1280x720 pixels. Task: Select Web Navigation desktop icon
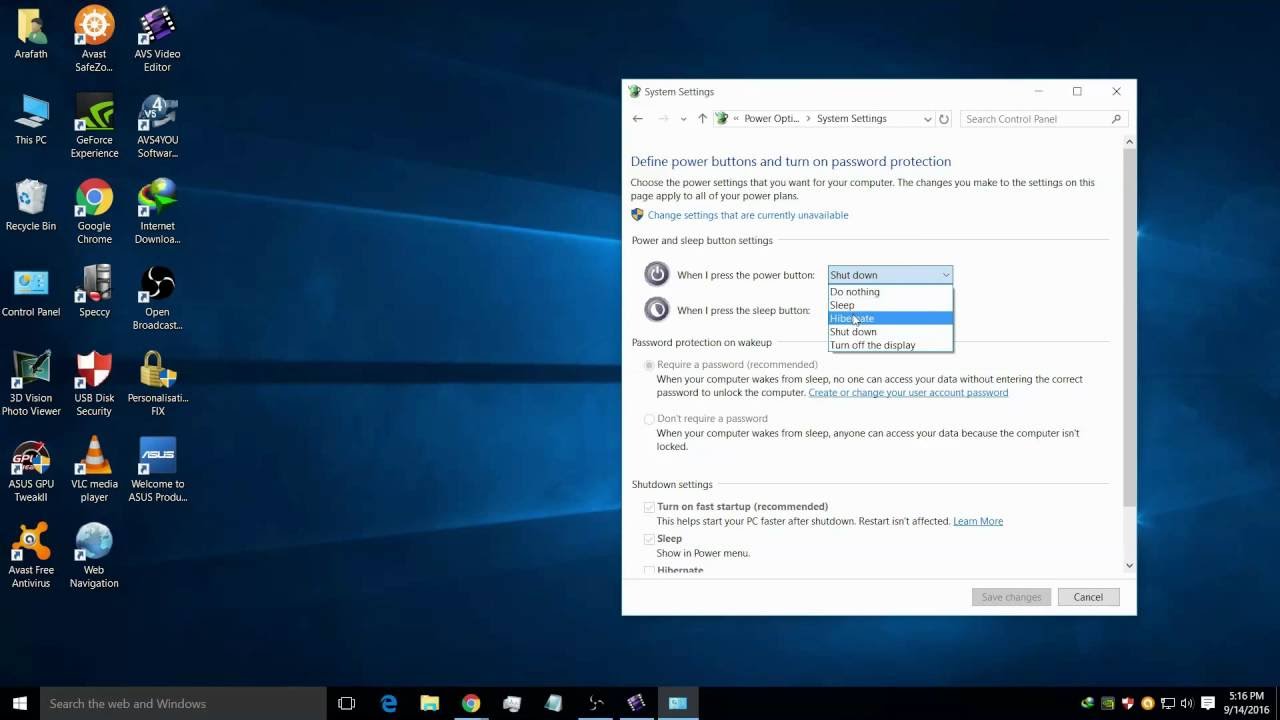point(94,556)
